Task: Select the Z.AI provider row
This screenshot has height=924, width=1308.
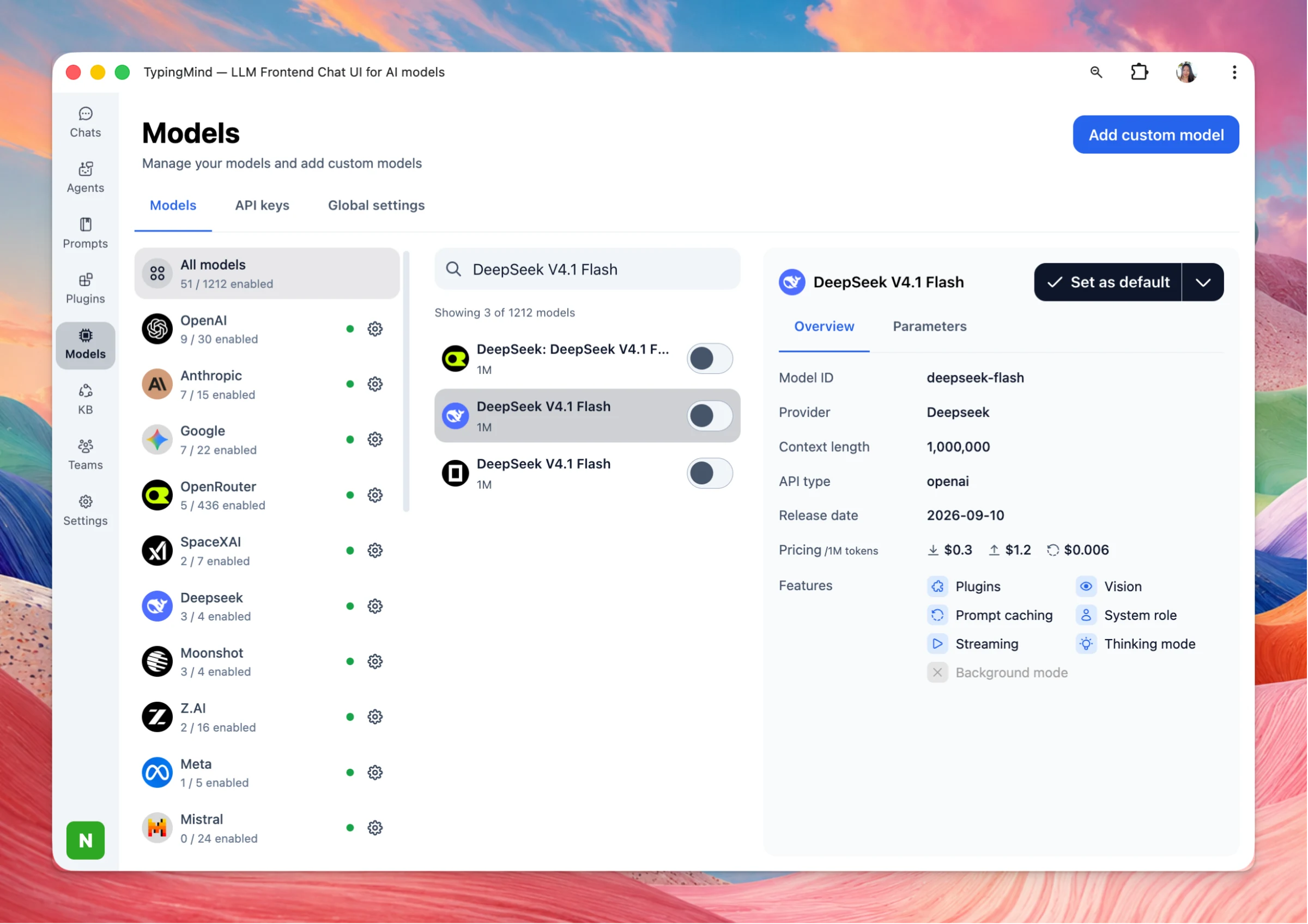Action: point(267,718)
